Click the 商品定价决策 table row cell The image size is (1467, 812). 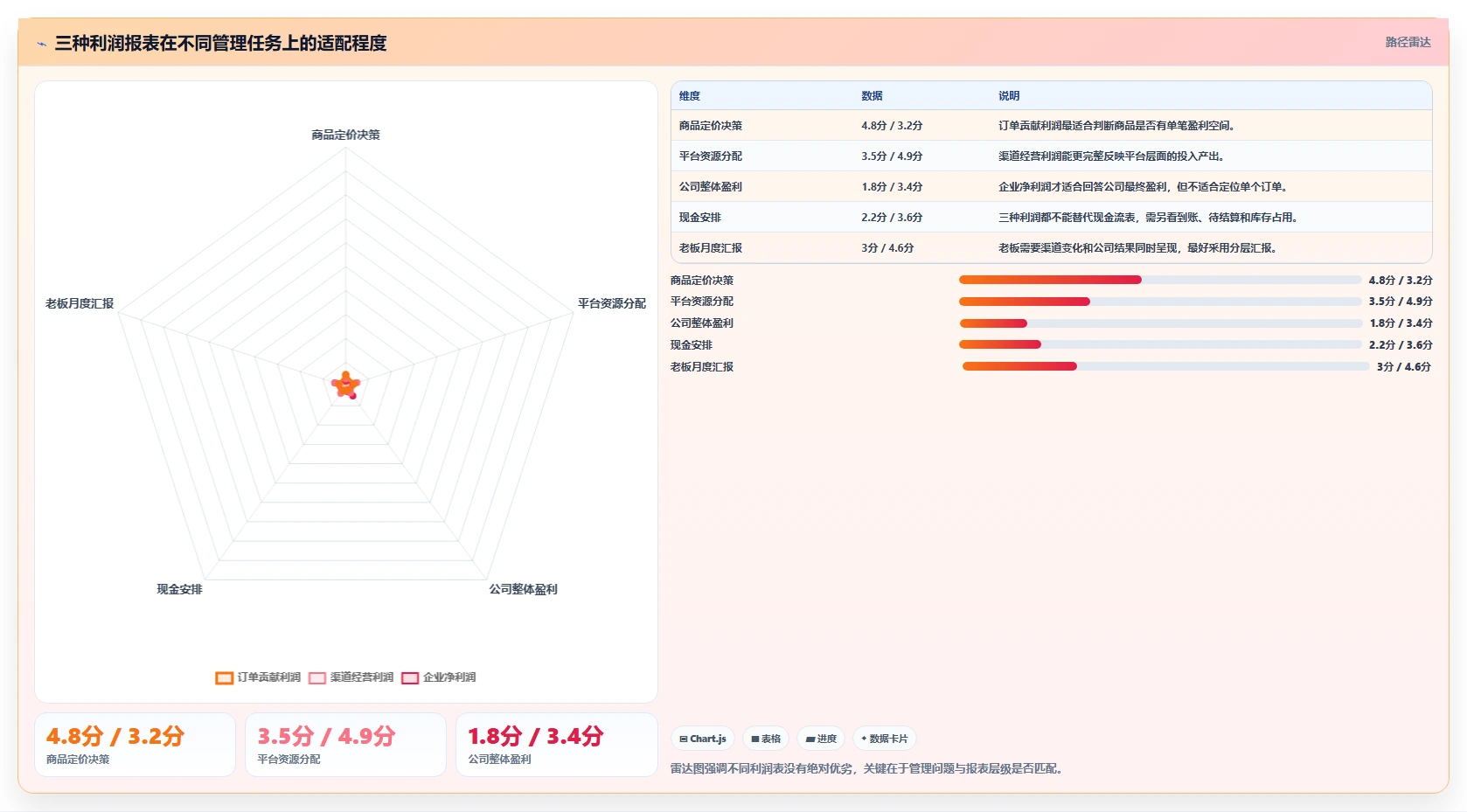711,126
